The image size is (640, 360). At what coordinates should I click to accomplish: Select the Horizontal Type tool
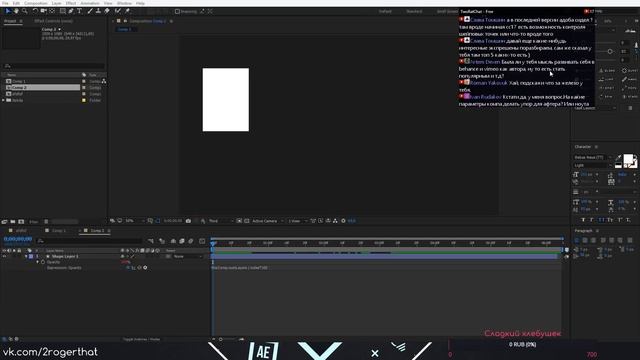coord(80,11)
